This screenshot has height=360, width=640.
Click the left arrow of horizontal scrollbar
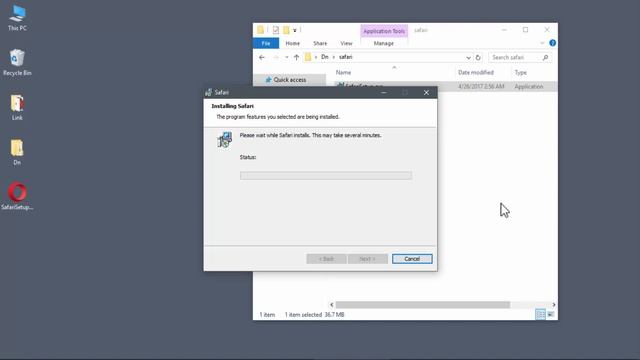(331, 305)
